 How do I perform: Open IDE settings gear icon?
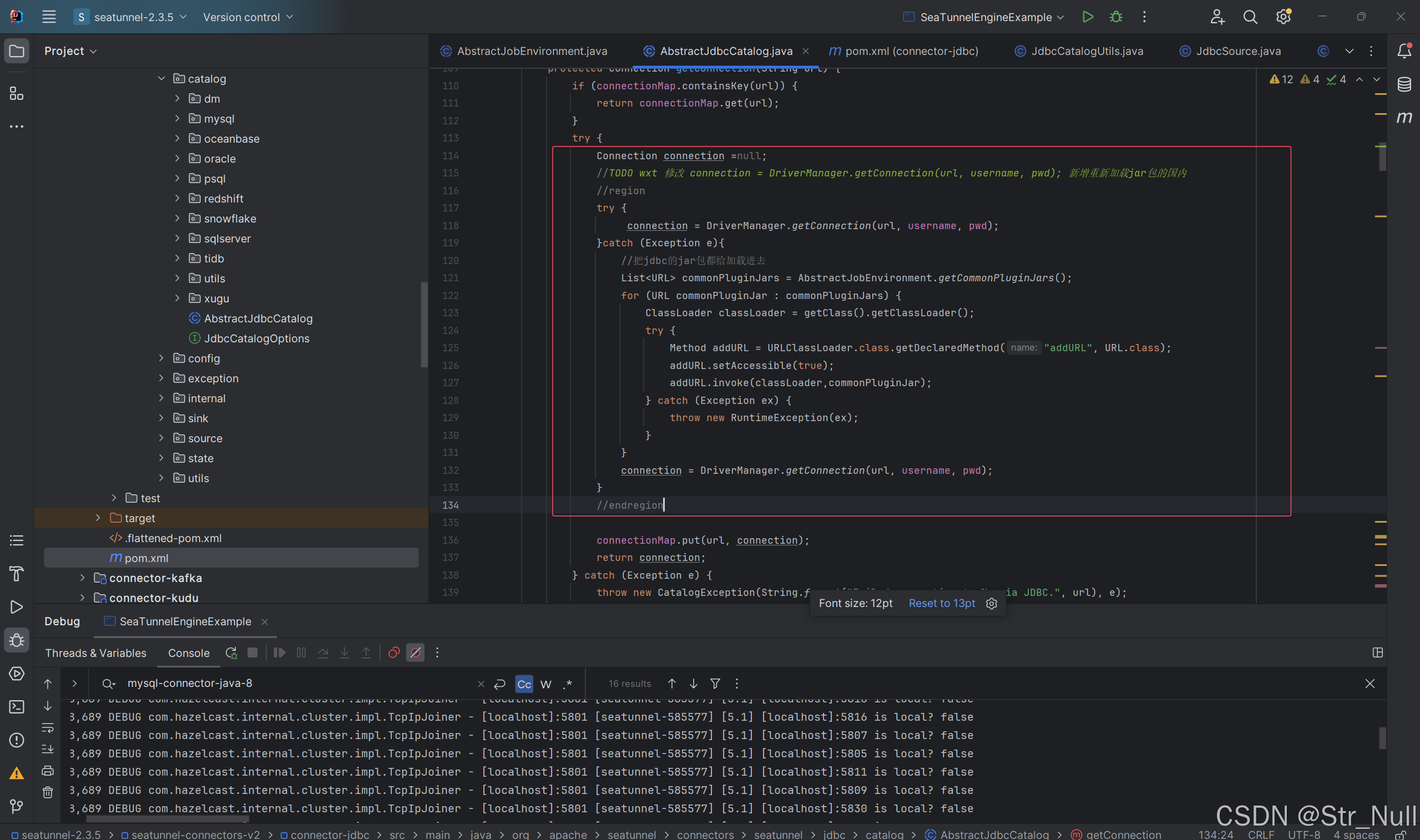click(x=1283, y=17)
